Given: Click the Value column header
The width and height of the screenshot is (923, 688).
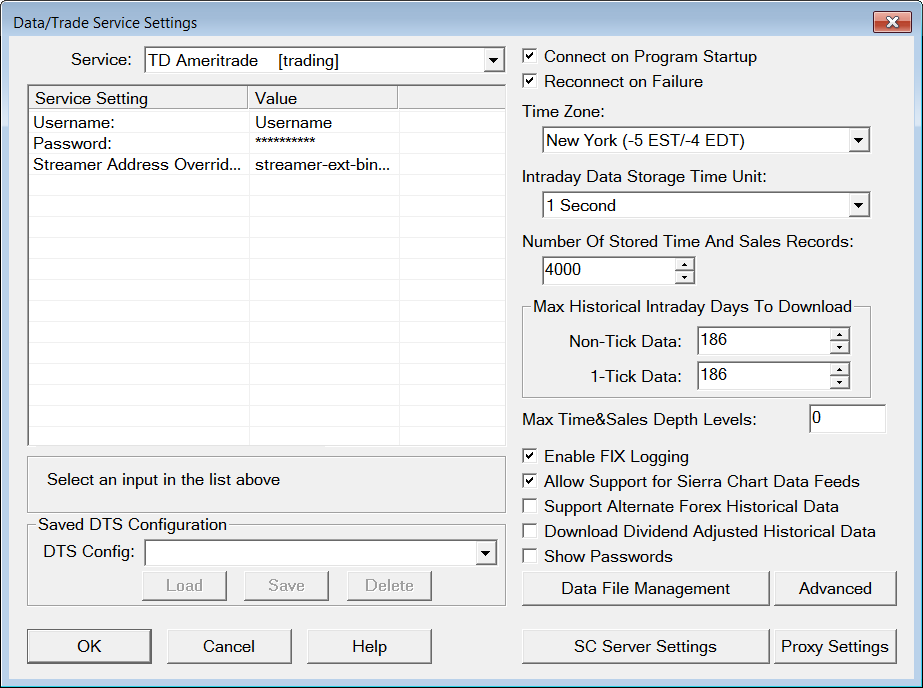Looking at the screenshot, I should (323, 98).
